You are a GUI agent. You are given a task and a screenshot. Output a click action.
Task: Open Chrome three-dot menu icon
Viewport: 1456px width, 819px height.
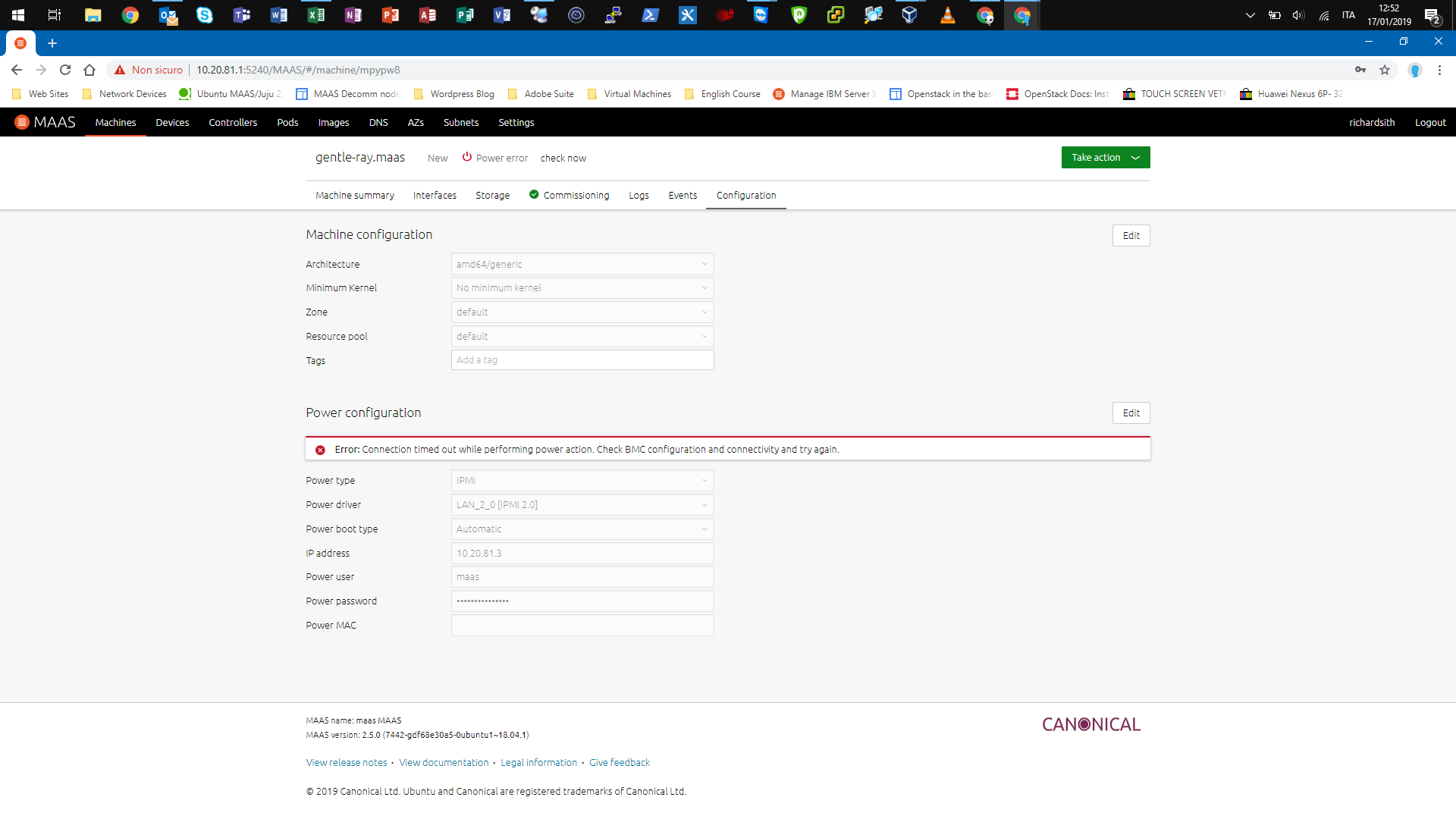click(1439, 70)
